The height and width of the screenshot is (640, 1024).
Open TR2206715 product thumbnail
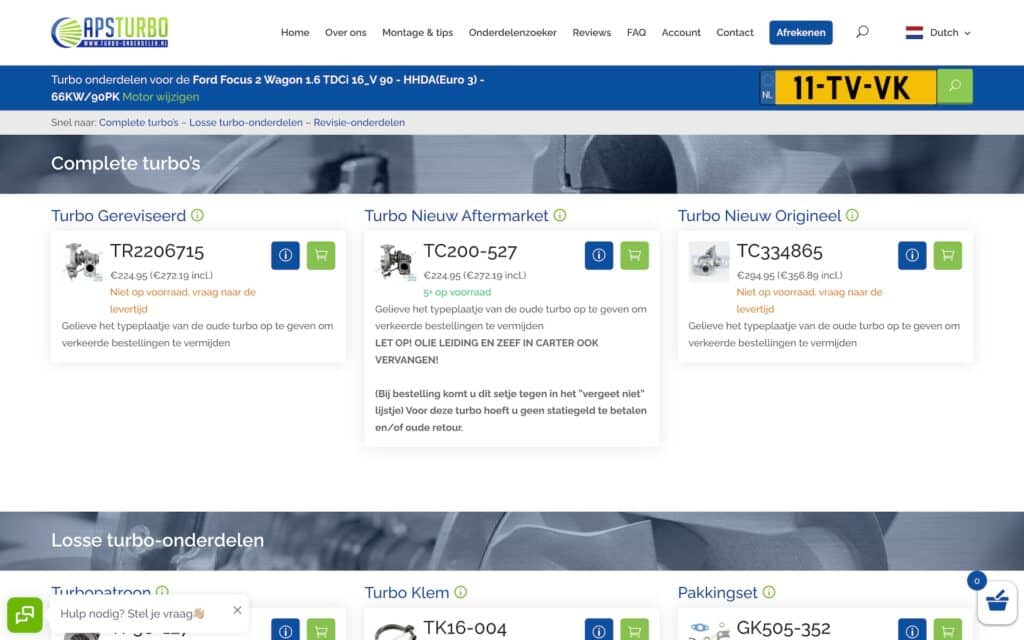click(82, 261)
